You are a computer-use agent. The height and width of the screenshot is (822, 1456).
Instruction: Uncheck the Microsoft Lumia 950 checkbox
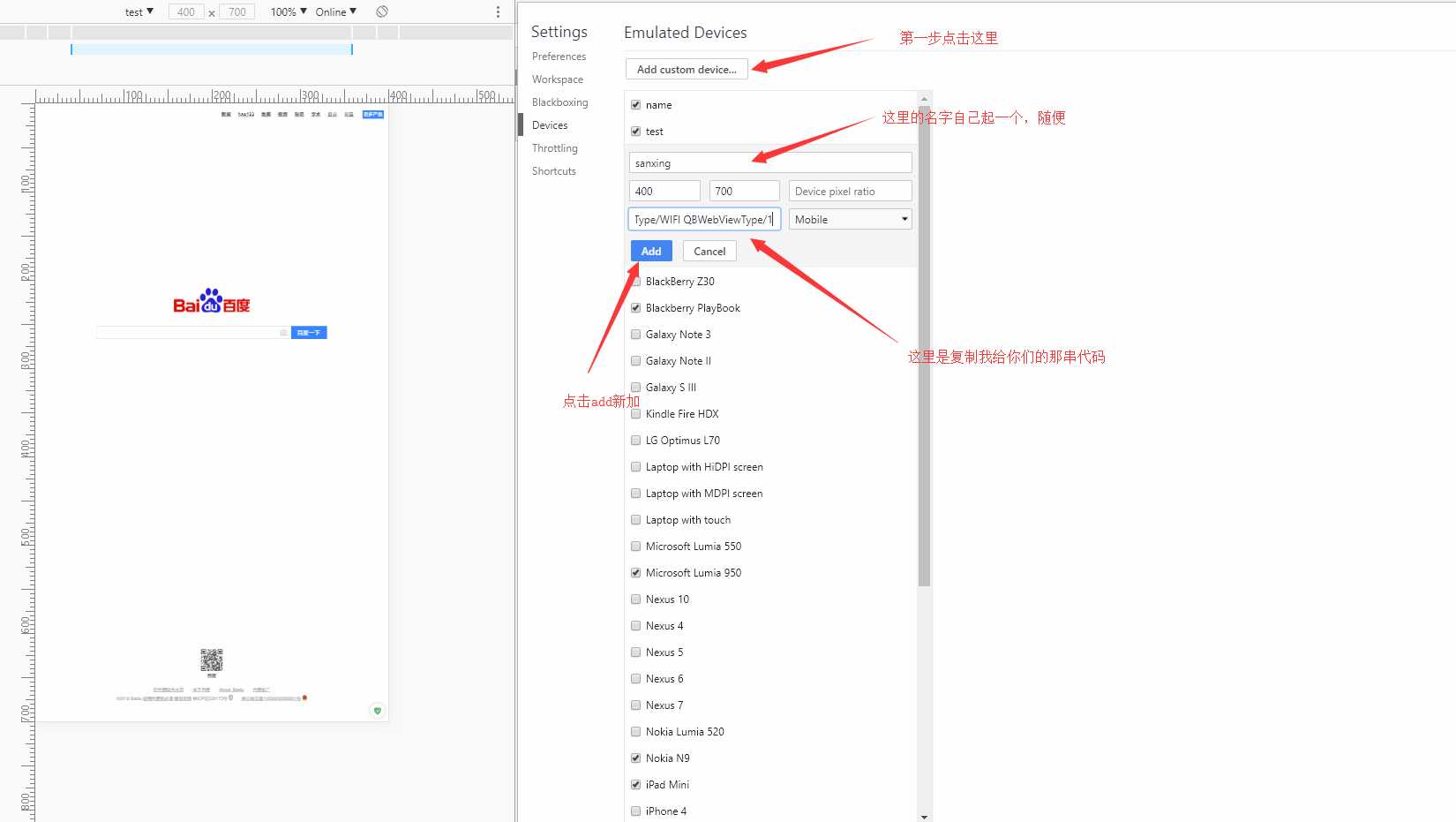(x=635, y=572)
